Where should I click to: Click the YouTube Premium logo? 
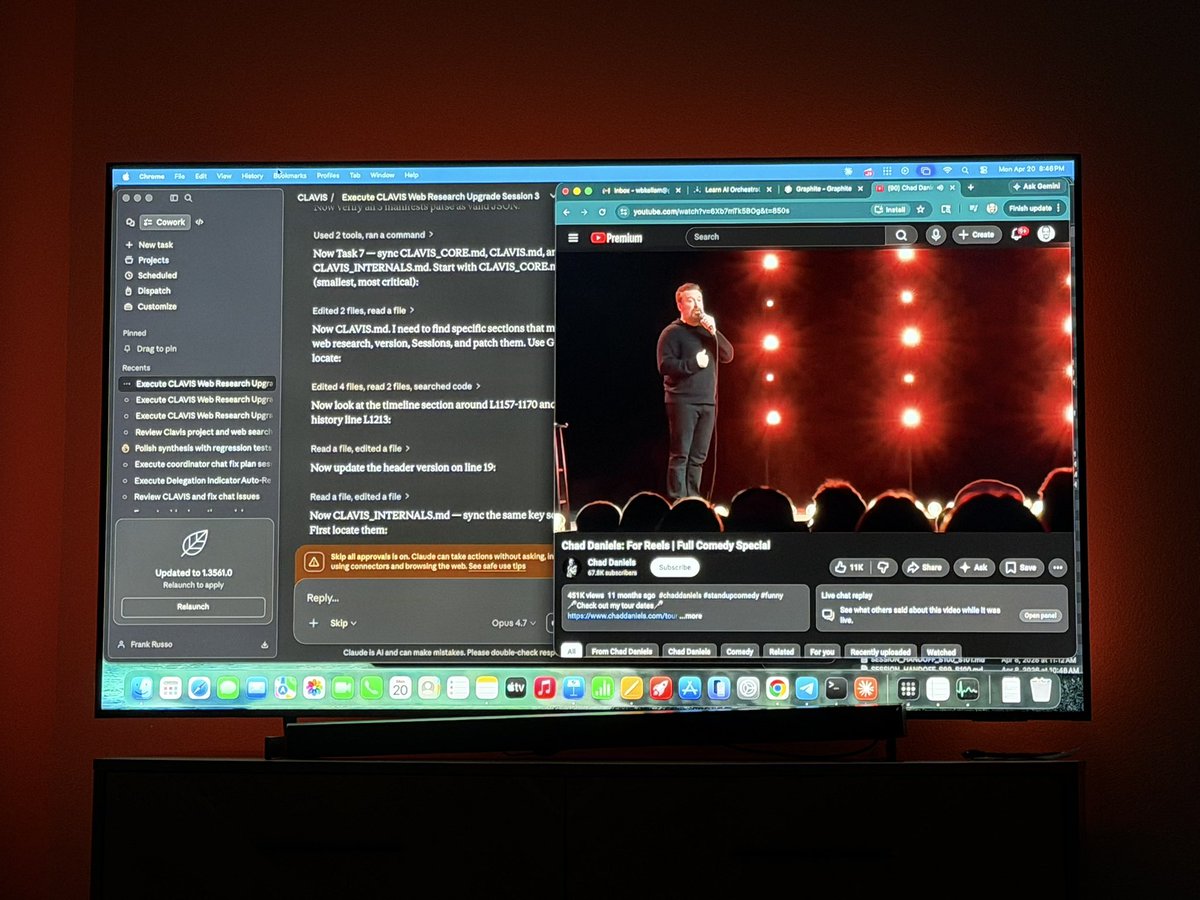pyautogui.click(x=616, y=238)
